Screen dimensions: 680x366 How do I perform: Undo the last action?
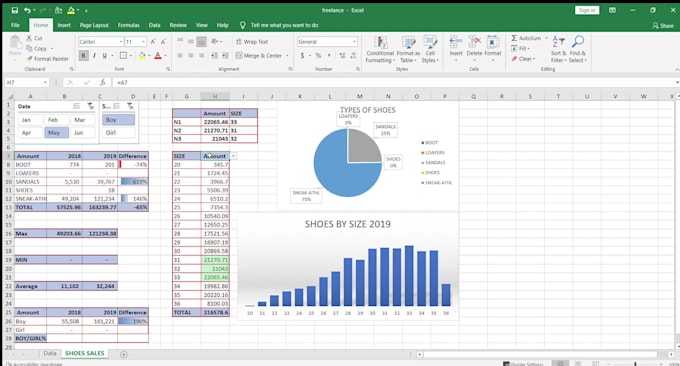(x=27, y=10)
